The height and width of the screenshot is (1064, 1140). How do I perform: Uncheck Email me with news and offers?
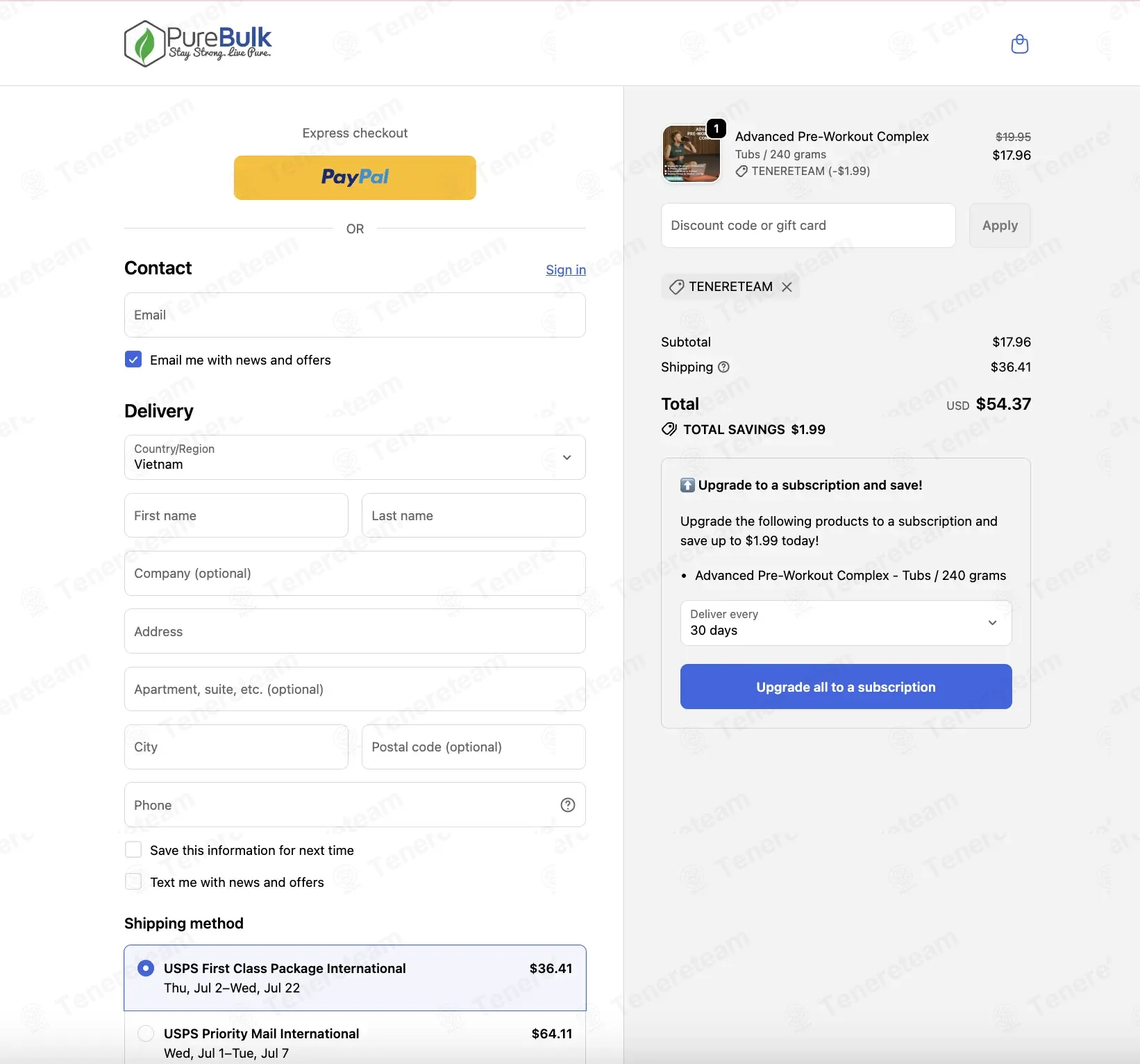click(x=133, y=360)
